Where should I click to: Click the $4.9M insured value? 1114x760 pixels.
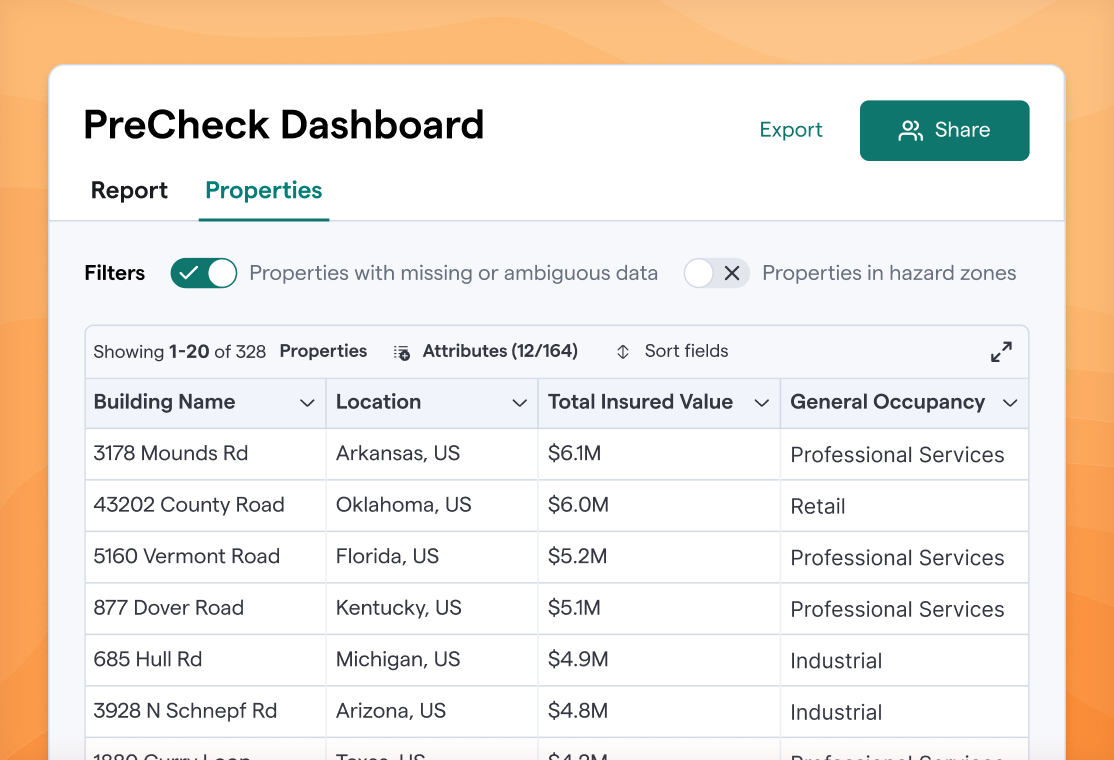pyautogui.click(x=578, y=659)
